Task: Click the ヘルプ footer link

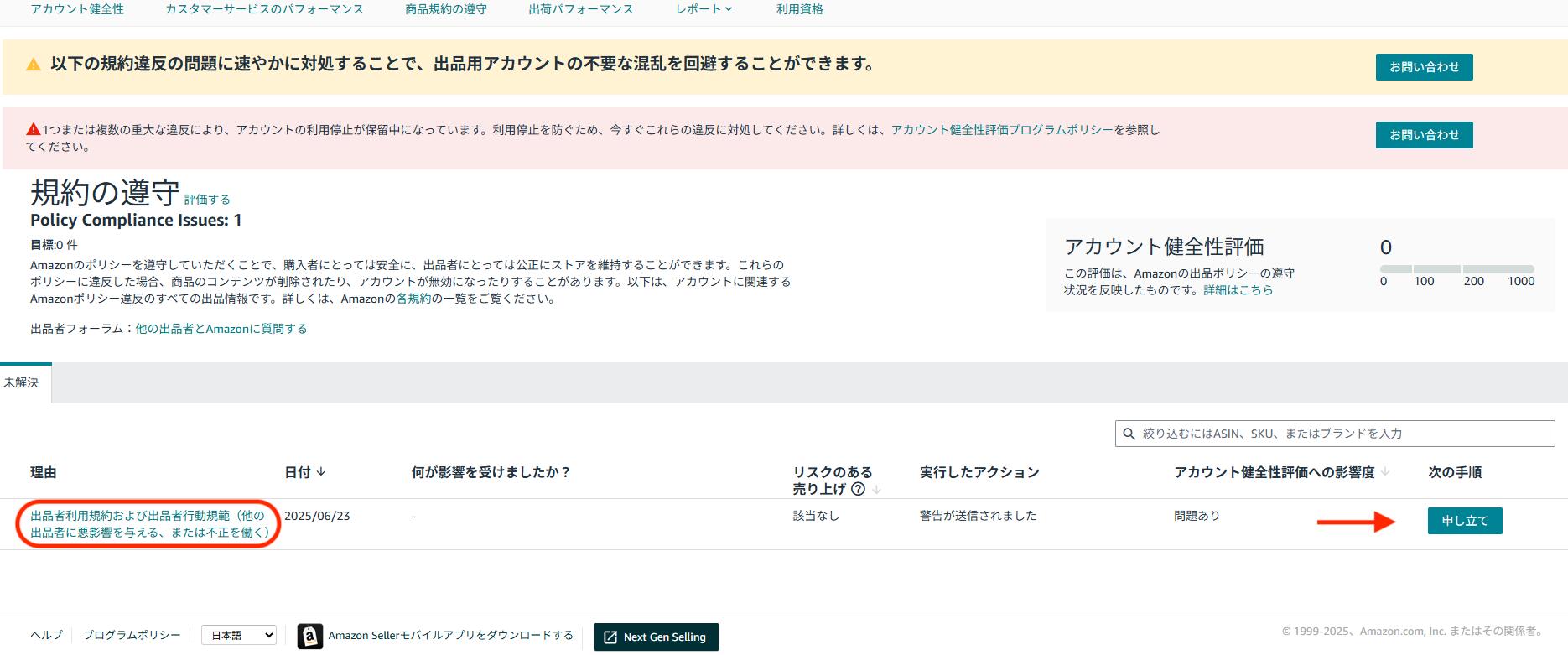Action: (x=46, y=635)
